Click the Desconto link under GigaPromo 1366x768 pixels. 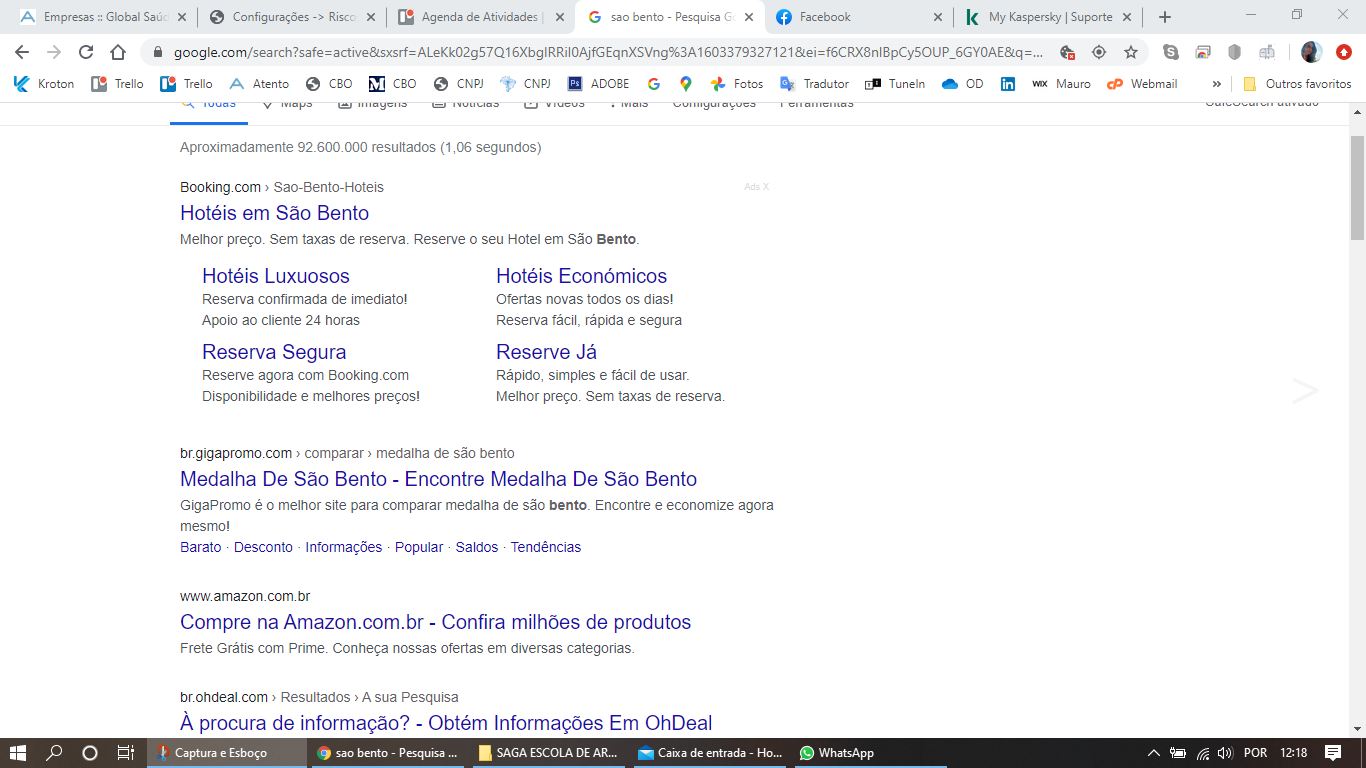(x=264, y=547)
